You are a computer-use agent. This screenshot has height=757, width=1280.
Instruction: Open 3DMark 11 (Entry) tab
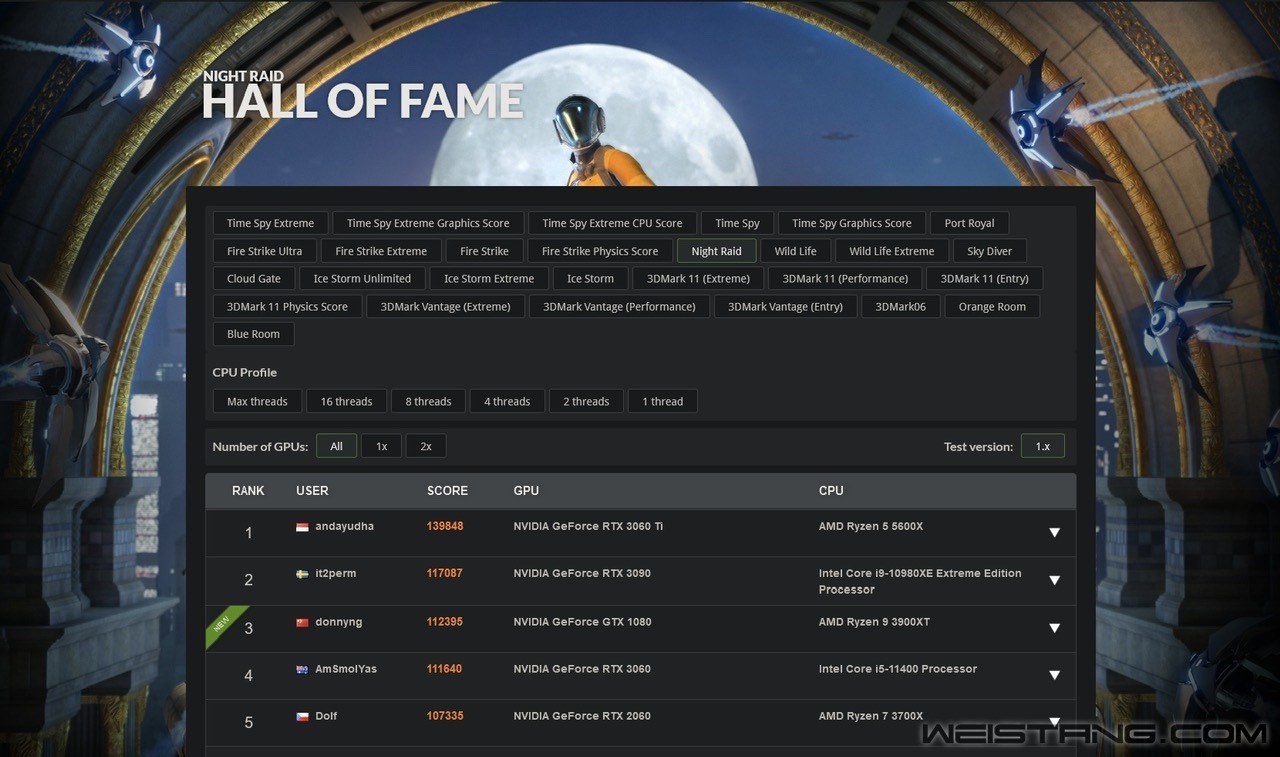tap(985, 278)
